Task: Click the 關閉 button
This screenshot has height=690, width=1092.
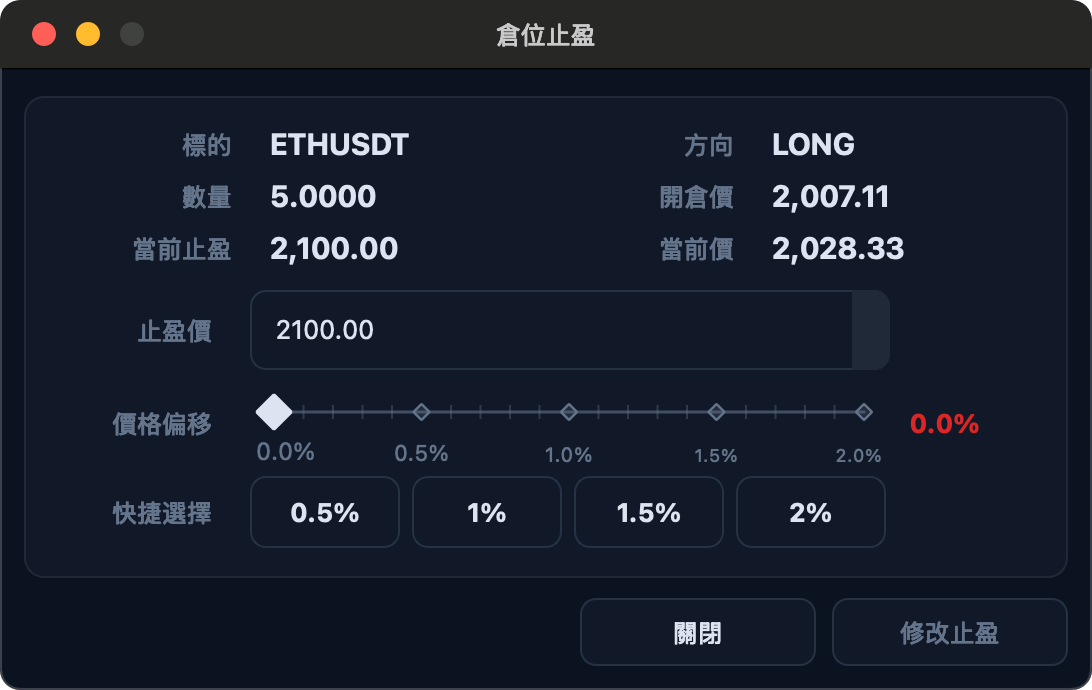Action: (x=698, y=632)
